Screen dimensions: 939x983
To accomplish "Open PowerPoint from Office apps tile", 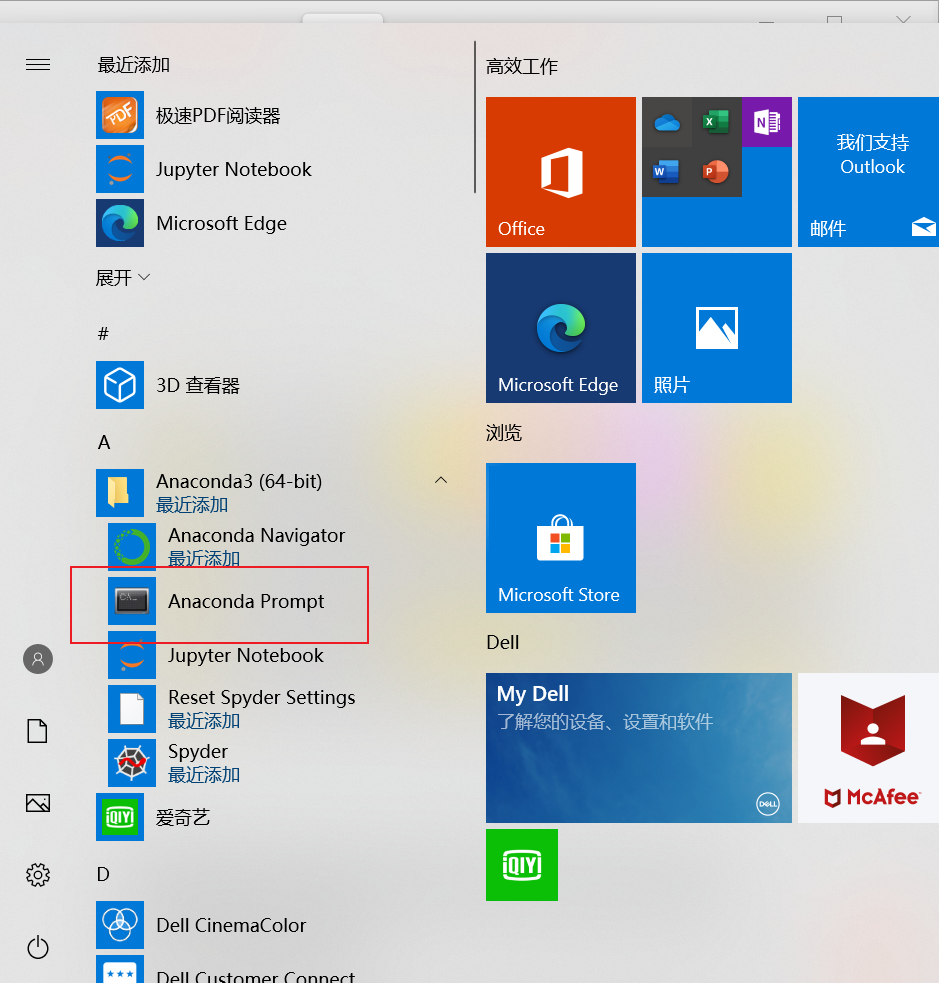I will tap(716, 172).
